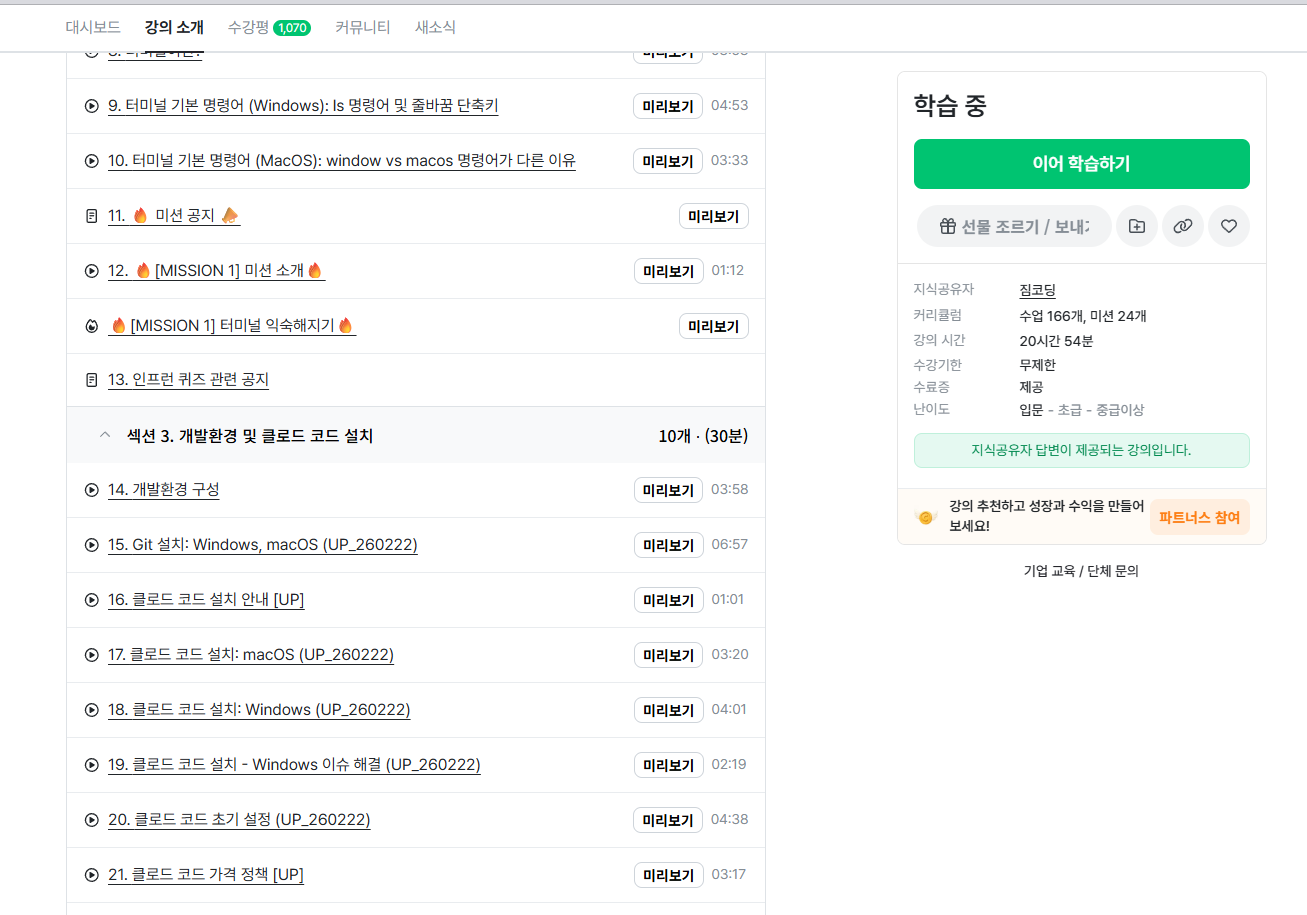Screen dimensions: 1307x915
Task: Click flame mission icon beside 터미널 익숙해지기
Action: pyautogui.click(x=92, y=326)
